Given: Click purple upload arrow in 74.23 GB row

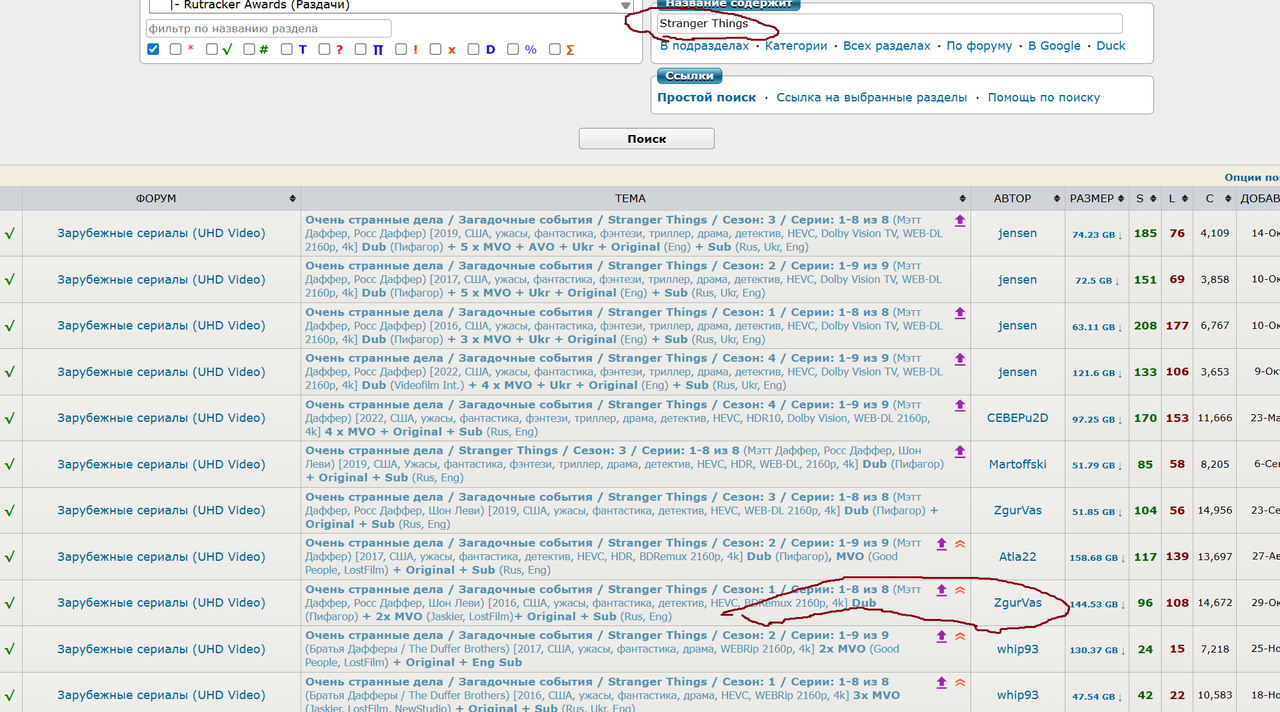Looking at the screenshot, I should 960,220.
